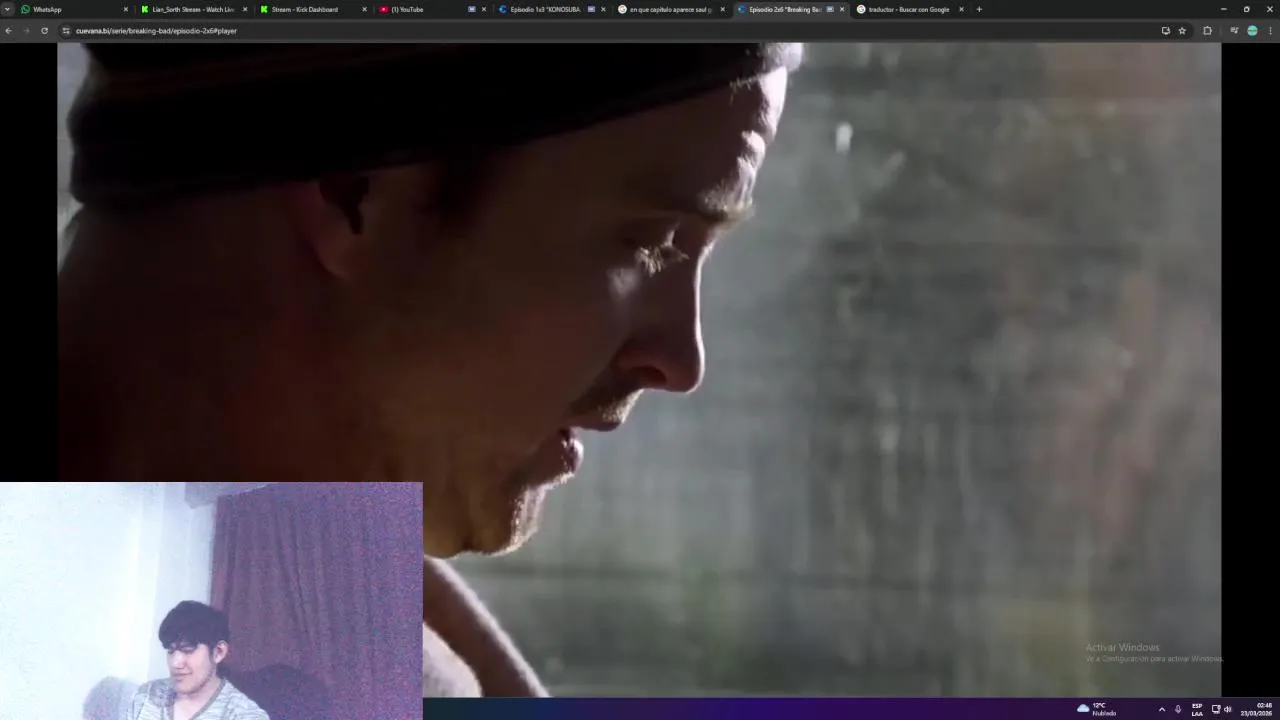The image size is (1280, 720).
Task: Close the traductor Google search tab
Action: pos(961,9)
